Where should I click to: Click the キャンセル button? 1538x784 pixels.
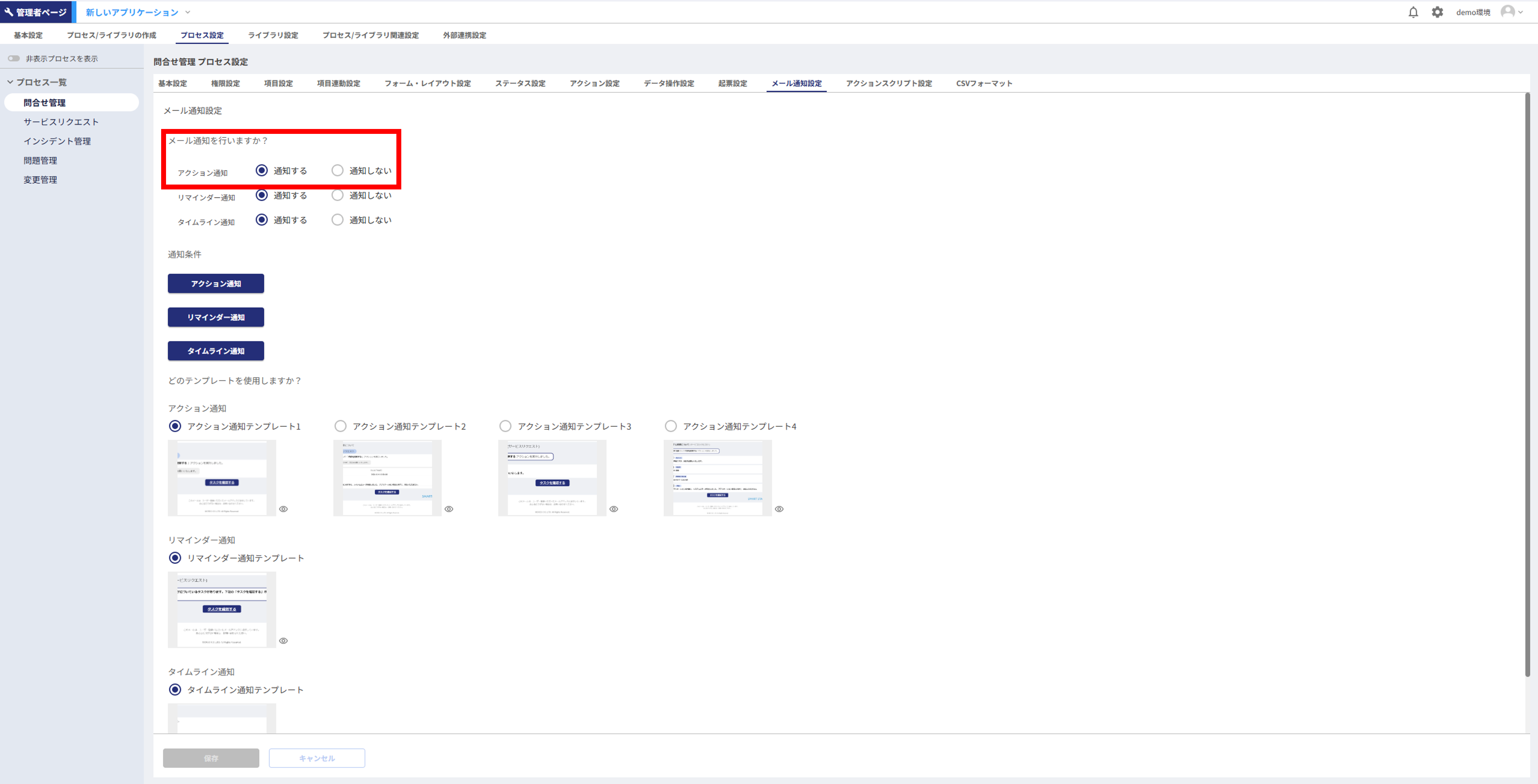tap(316, 758)
